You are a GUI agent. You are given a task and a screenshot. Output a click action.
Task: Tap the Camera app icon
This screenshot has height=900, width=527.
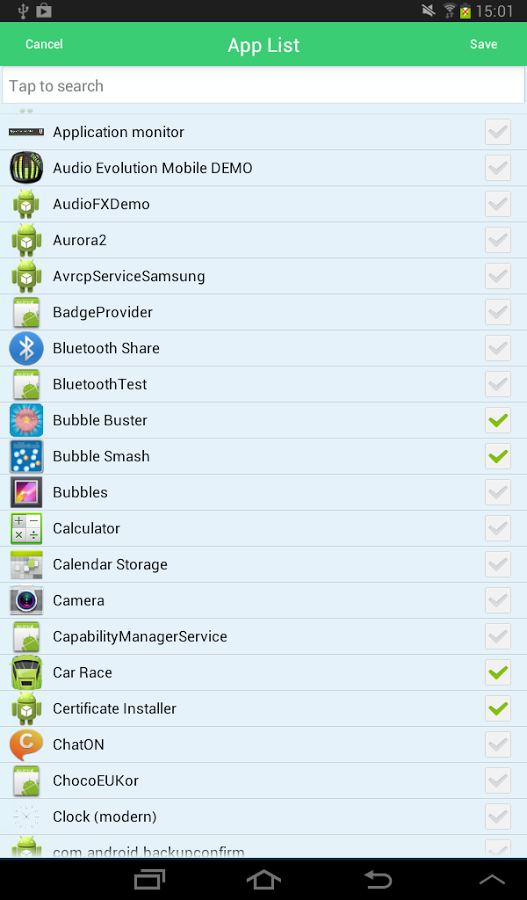tap(26, 600)
